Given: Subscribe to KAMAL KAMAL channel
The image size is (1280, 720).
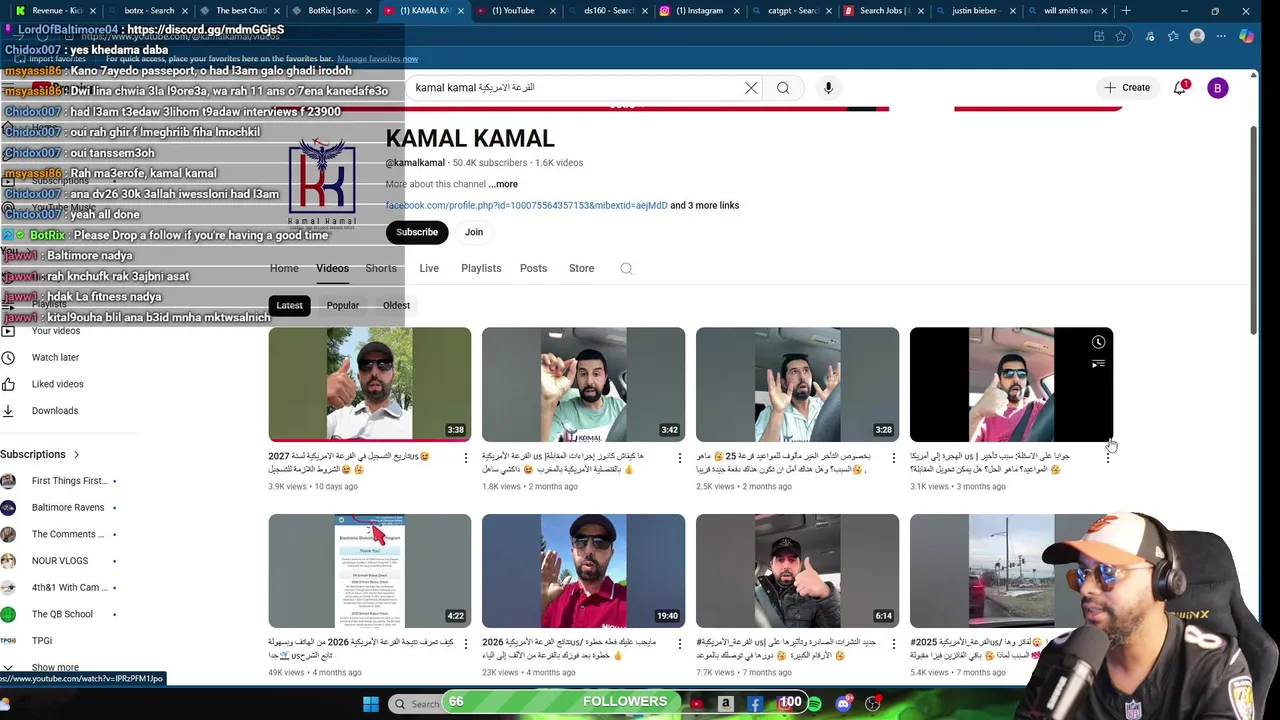Looking at the screenshot, I should 417,232.
